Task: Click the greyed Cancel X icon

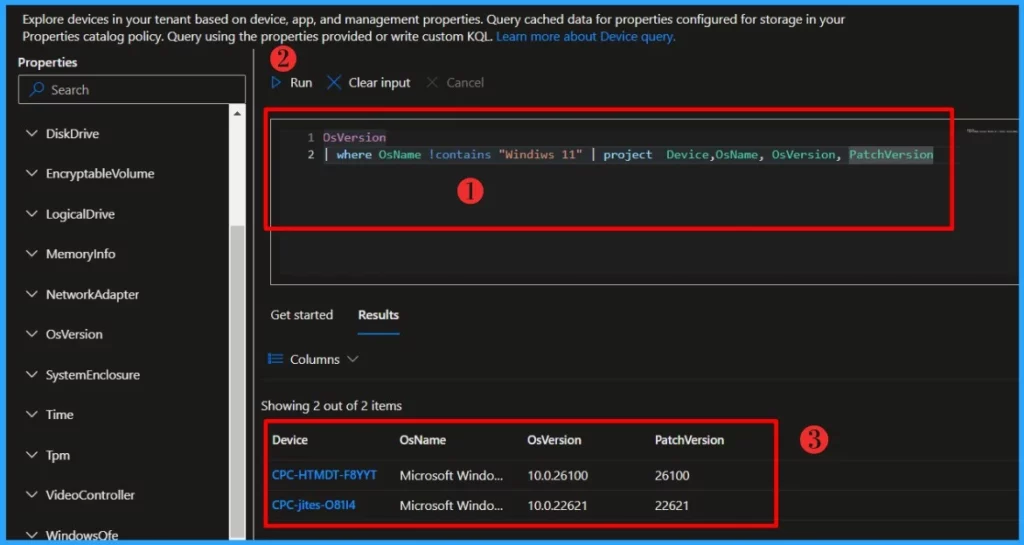Action: point(432,83)
